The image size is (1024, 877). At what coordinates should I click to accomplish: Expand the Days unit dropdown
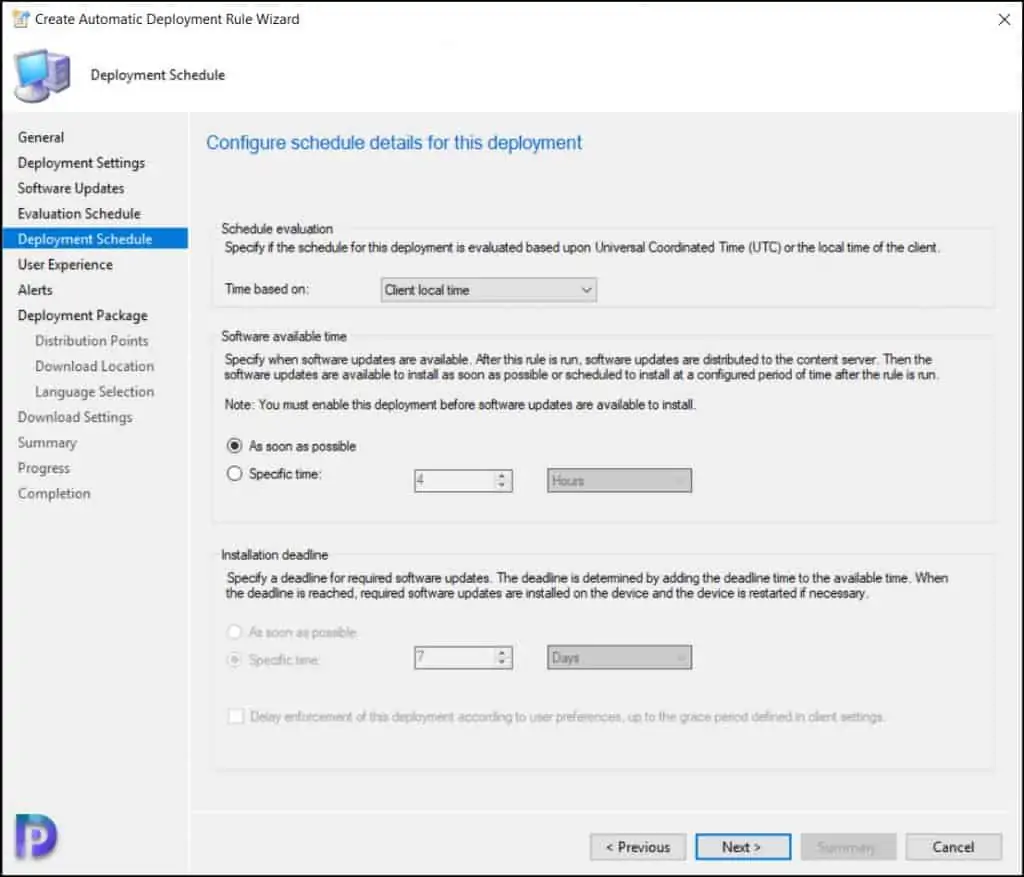(619, 658)
